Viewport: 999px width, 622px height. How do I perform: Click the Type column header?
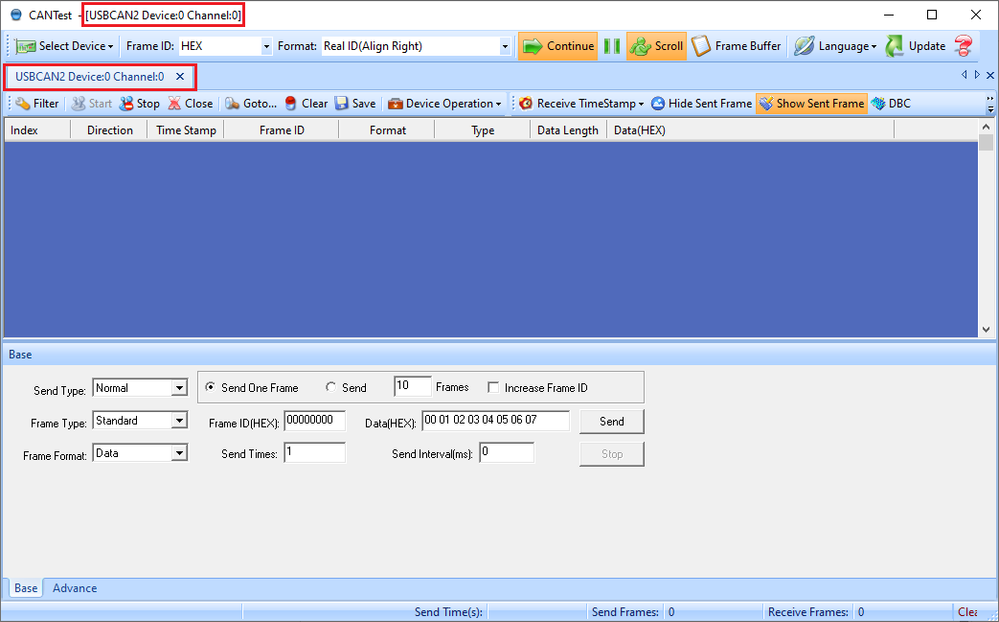[482, 130]
